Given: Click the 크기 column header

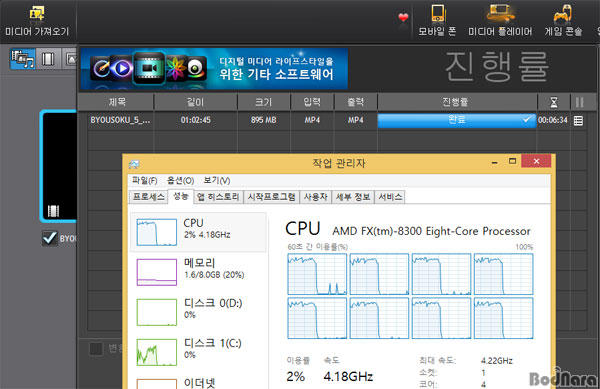Looking at the screenshot, I should tap(264, 102).
